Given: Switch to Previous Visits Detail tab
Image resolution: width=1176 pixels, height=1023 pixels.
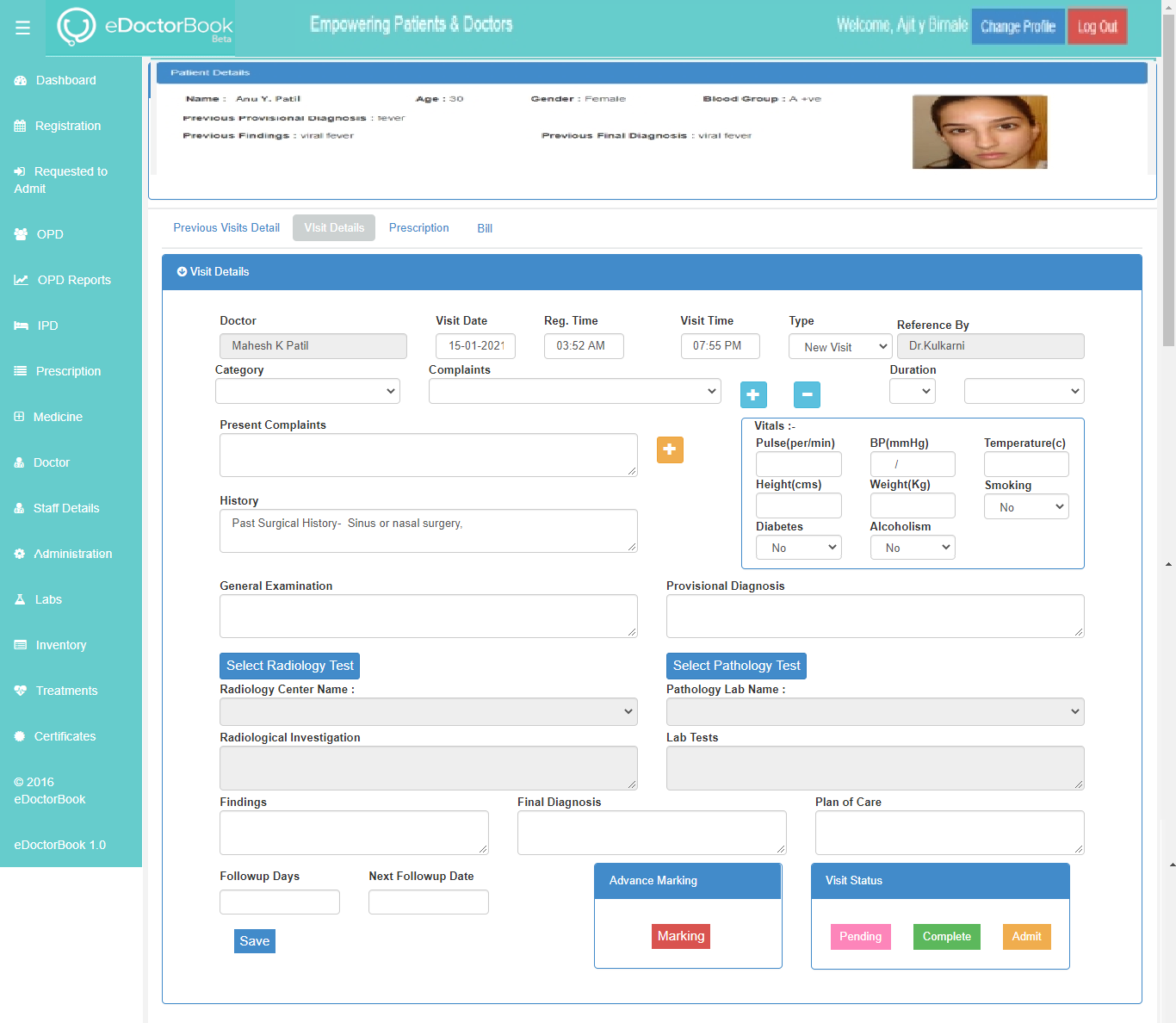Looking at the screenshot, I should click(226, 228).
